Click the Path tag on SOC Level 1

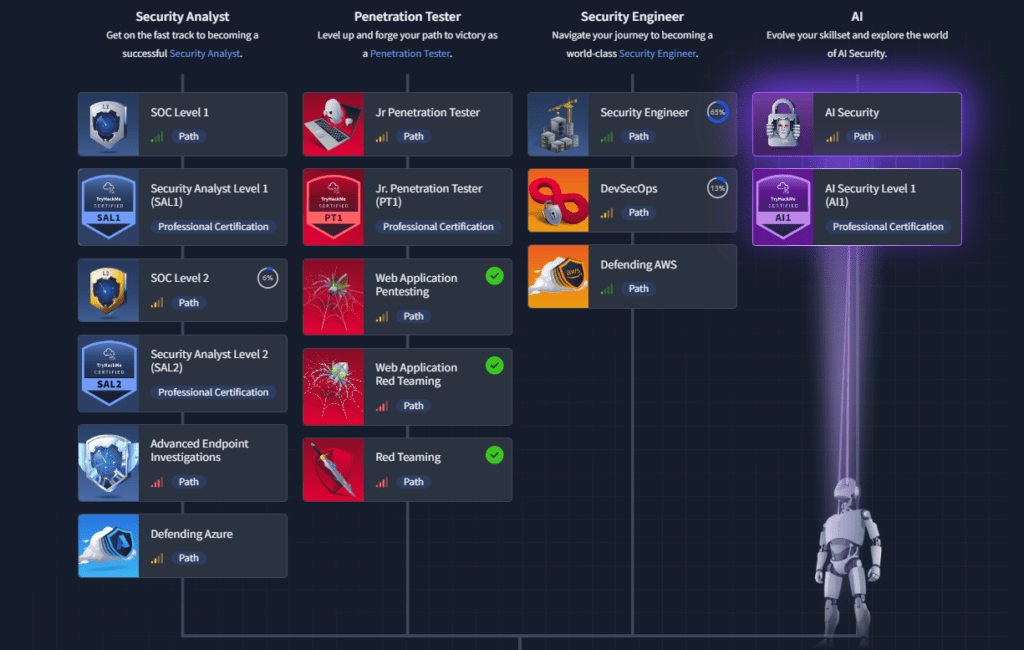tap(189, 137)
